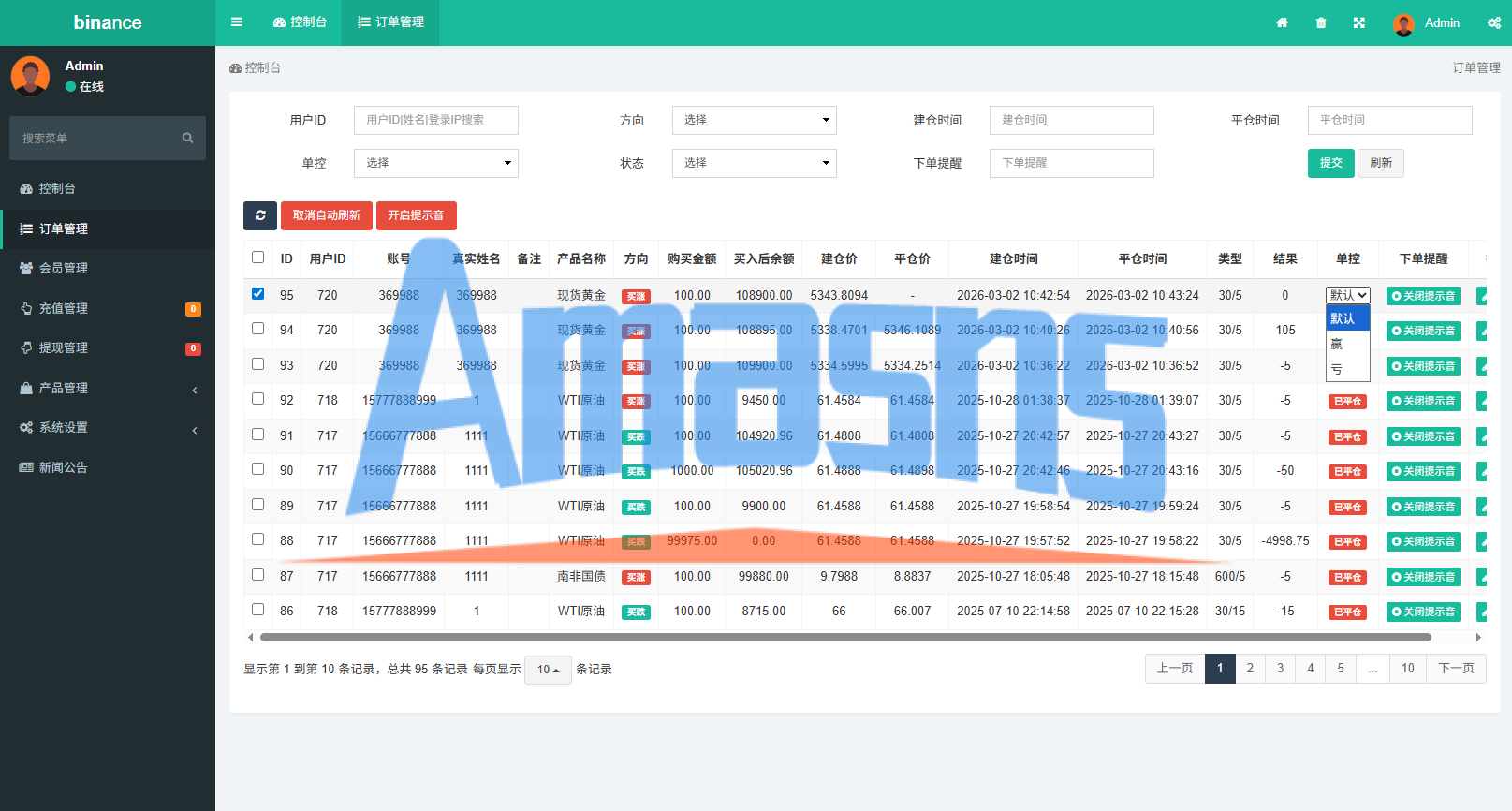1512x811 pixels.
Task: Toggle fullscreen with the expand icon
Action: pos(1359,22)
